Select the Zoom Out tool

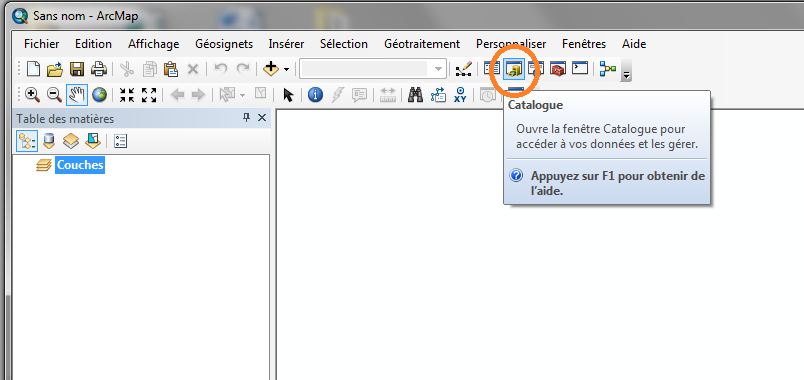pos(54,94)
